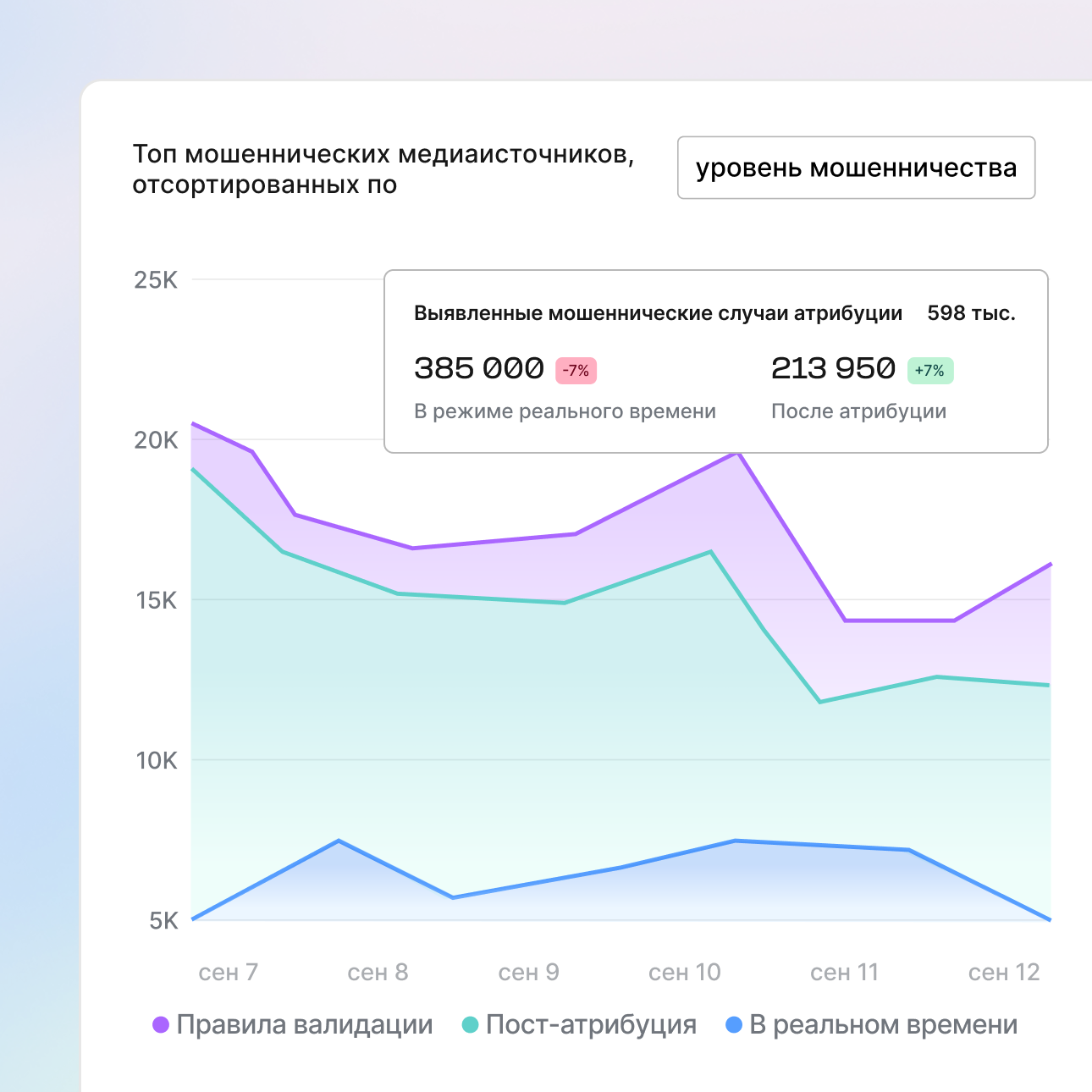Click the 598 тыс. total figure
The height and width of the screenshot is (1092, 1092).
tap(971, 313)
